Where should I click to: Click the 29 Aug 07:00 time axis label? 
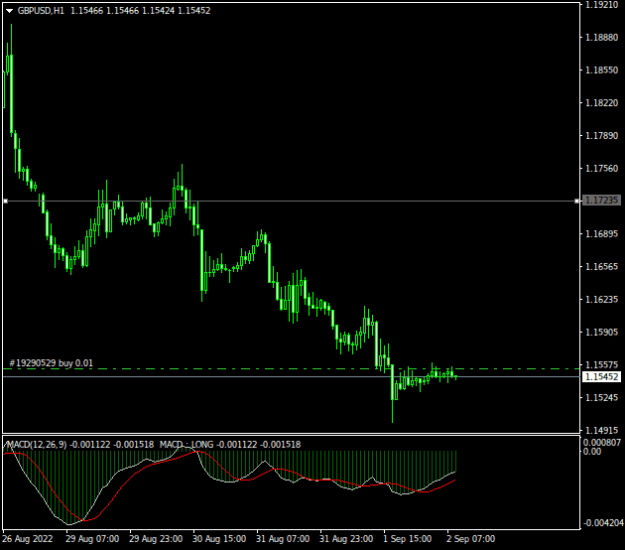92,539
